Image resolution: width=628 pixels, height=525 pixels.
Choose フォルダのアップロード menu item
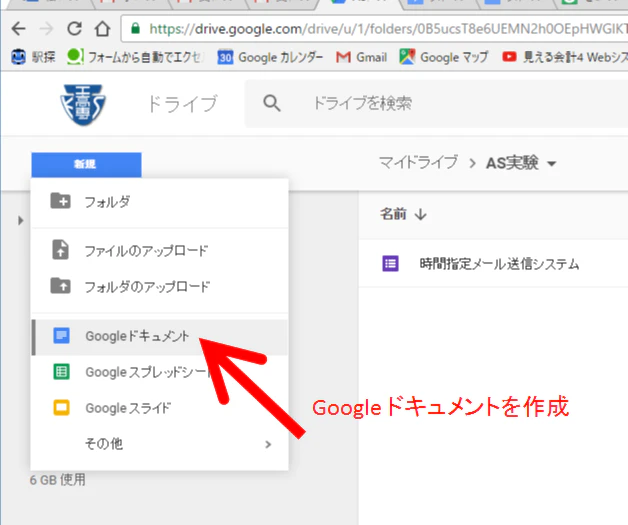tap(159, 287)
